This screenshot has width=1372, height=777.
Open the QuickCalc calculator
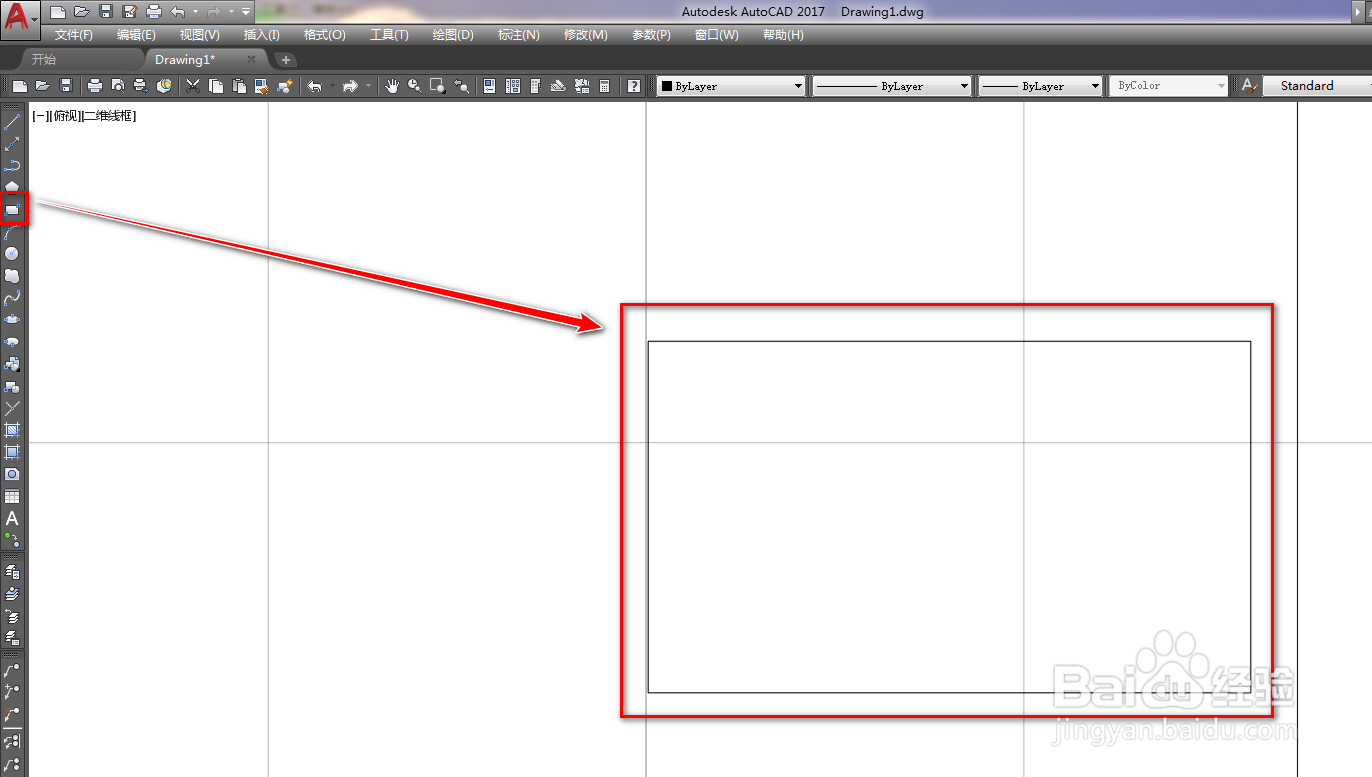point(605,86)
